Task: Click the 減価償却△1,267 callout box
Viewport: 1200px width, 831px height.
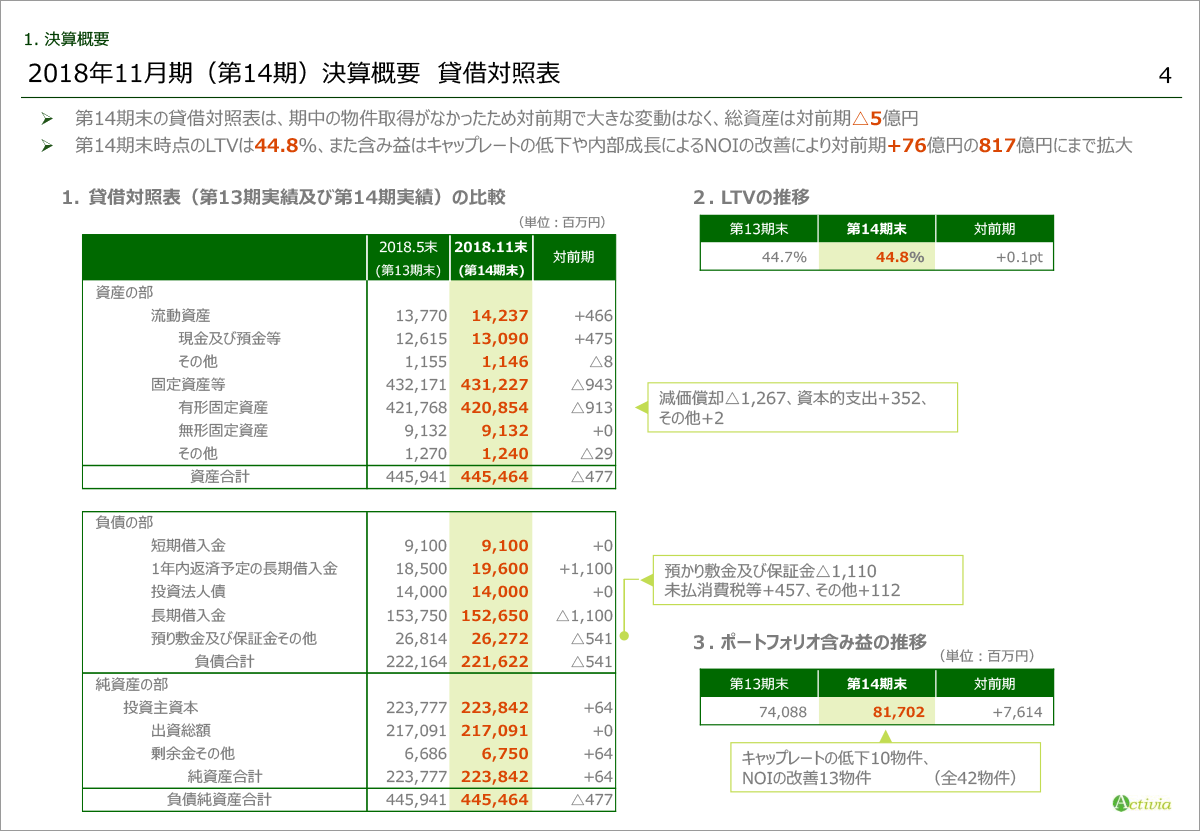Action: 802,408
